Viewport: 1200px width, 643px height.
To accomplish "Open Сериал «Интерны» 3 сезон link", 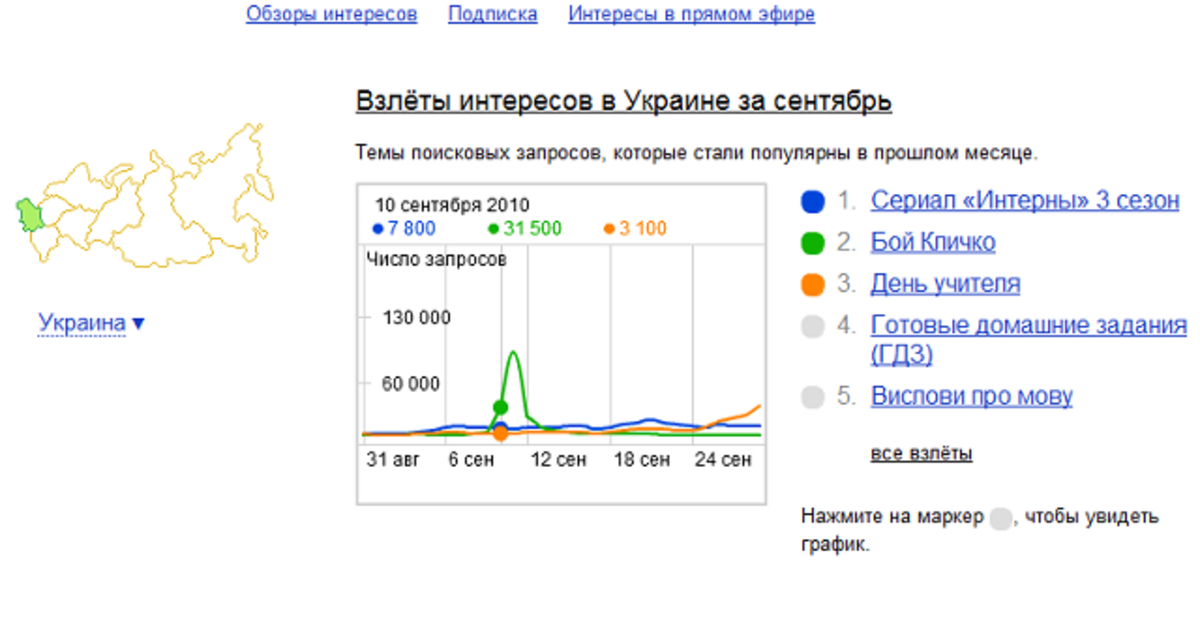I will click(x=1025, y=200).
